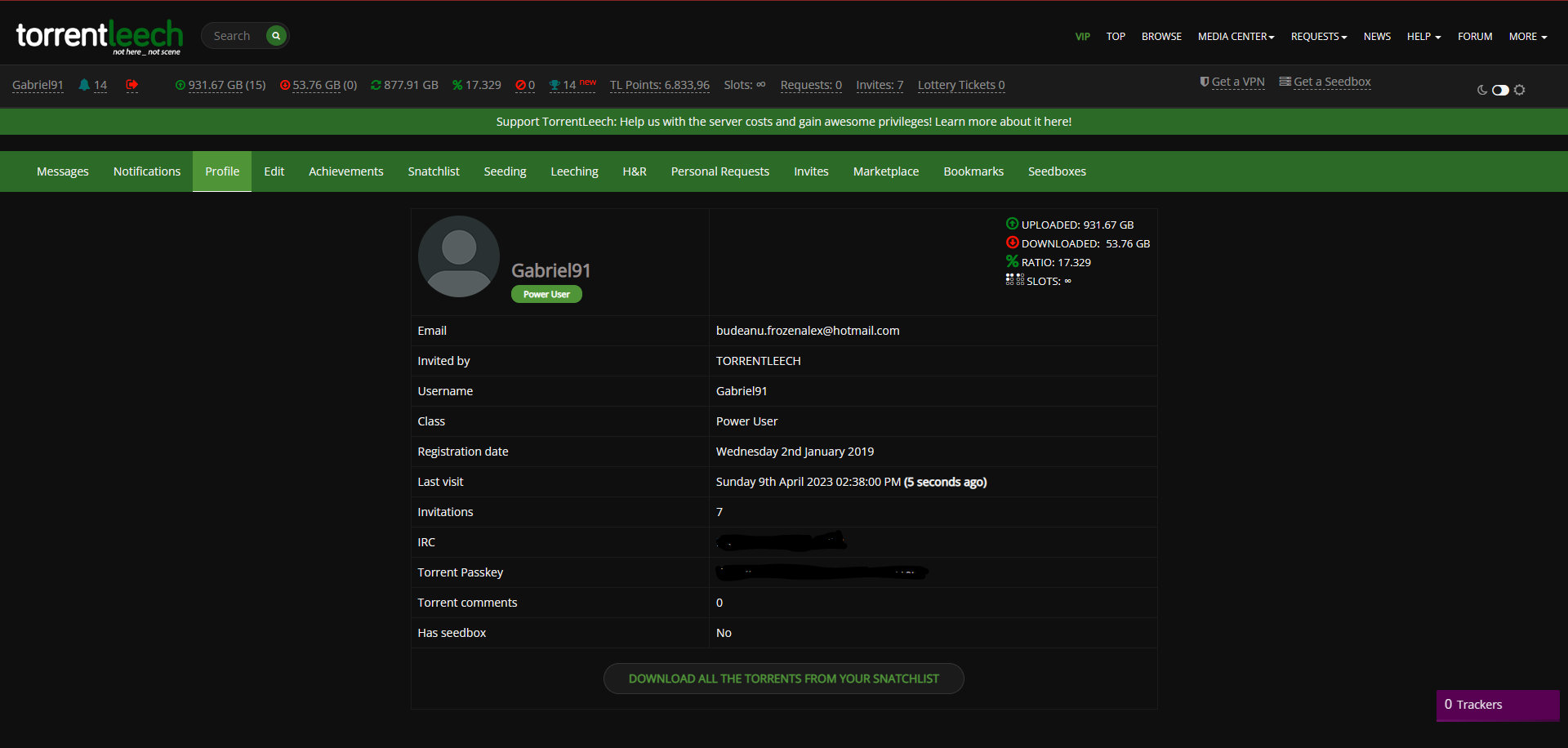1568x748 pixels.
Task: Click TL Points: 6.833,96 link
Action: 660,85
